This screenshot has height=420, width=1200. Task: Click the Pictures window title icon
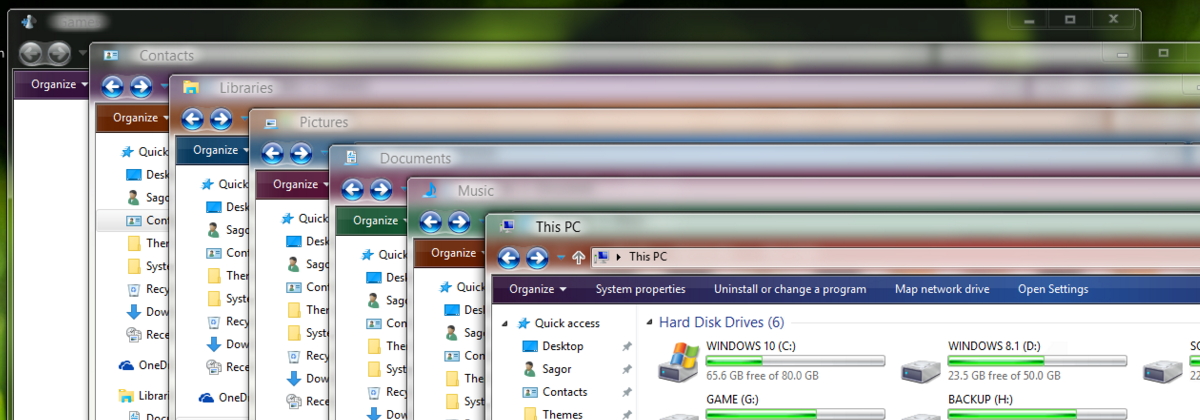[270, 123]
